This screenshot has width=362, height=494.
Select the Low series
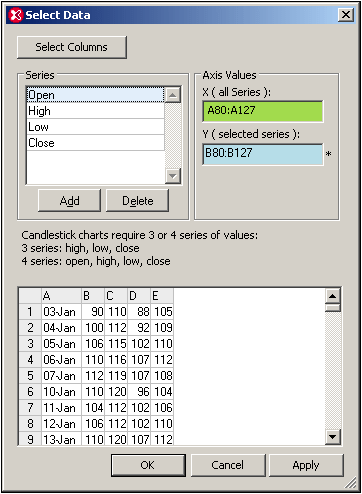coord(95,127)
